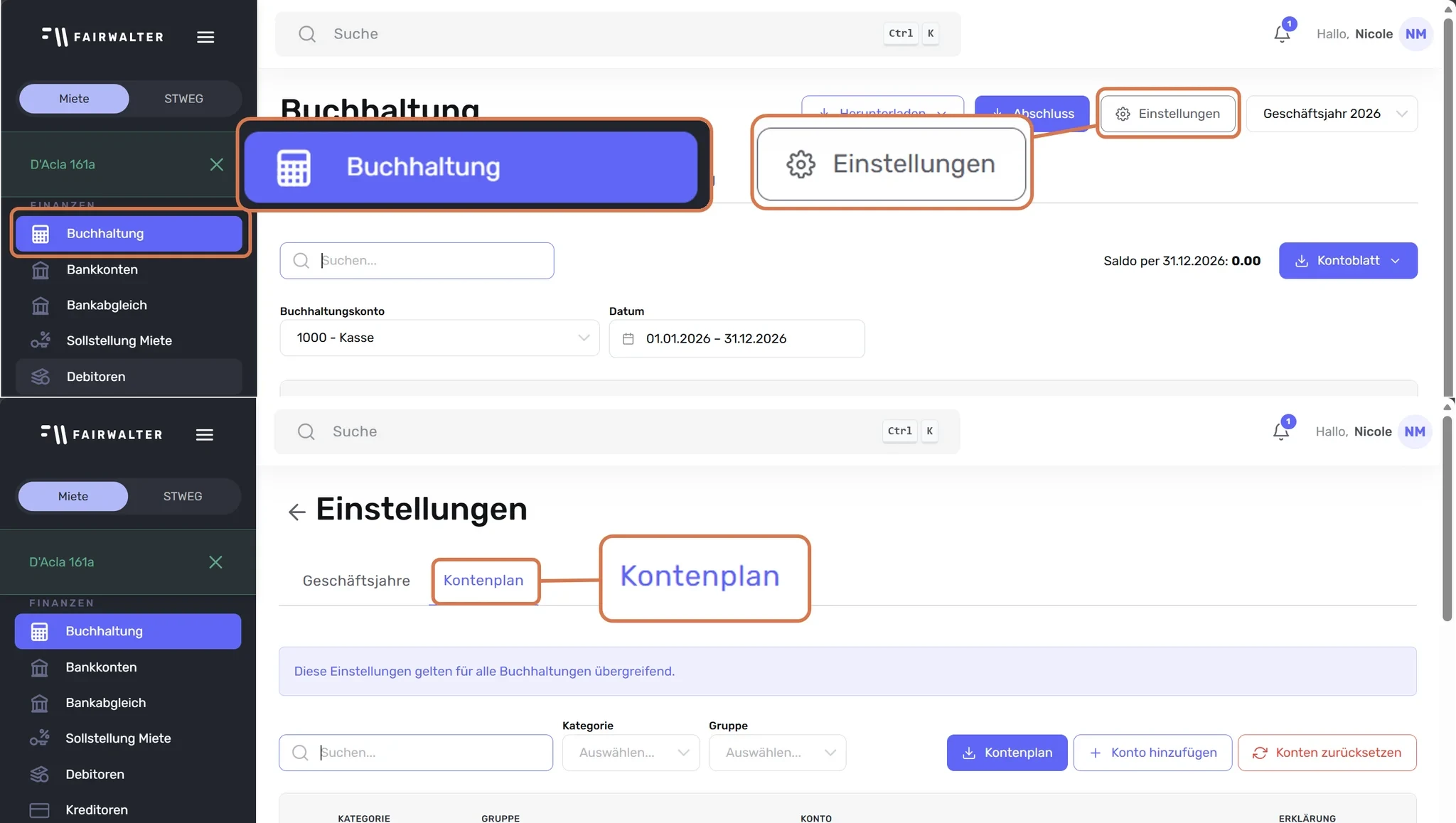Click the notification bell on the Buchhaltung page
This screenshot has height=823, width=1456.
(1283, 33)
